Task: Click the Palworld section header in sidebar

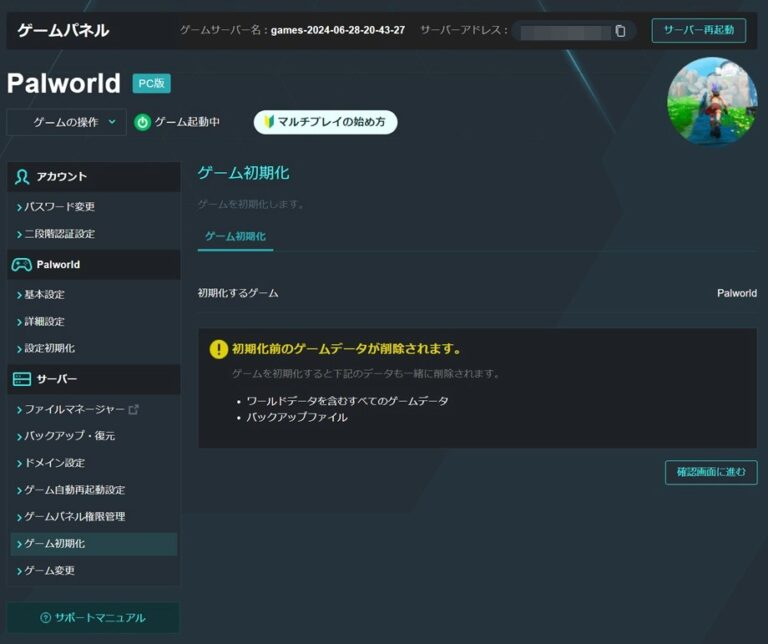Action: click(94, 265)
